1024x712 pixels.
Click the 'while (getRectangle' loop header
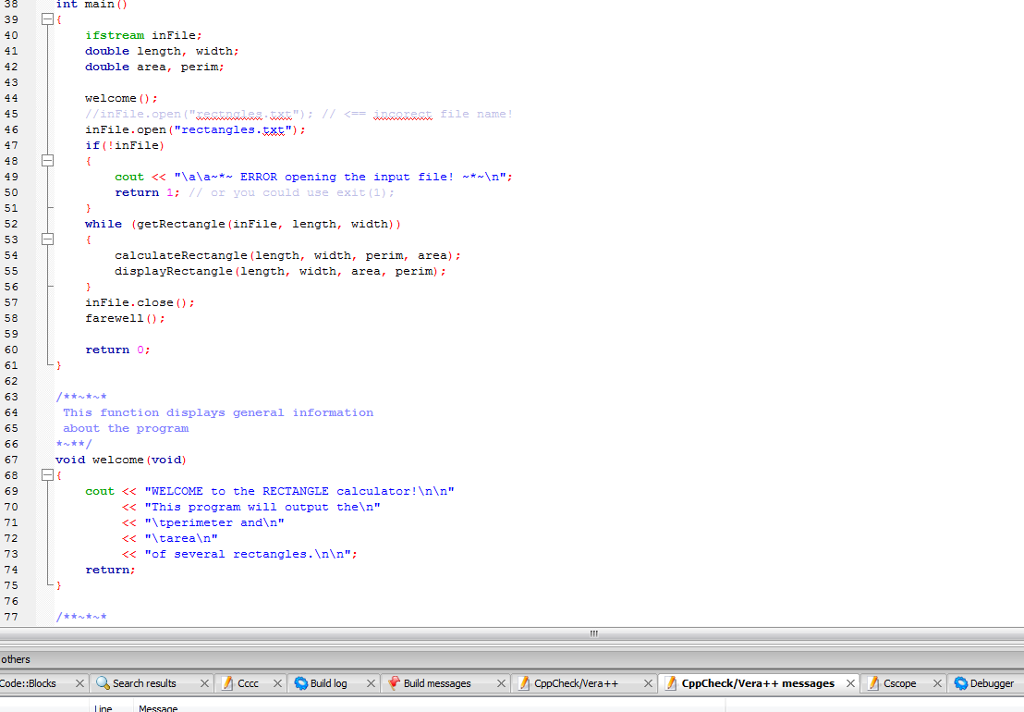coord(243,224)
